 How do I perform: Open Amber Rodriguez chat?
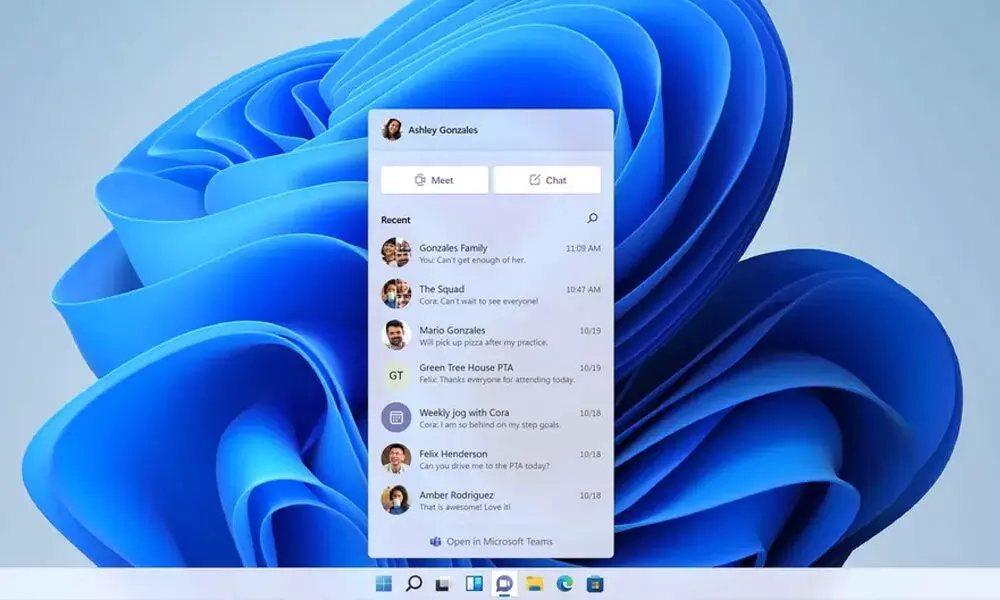[490, 500]
